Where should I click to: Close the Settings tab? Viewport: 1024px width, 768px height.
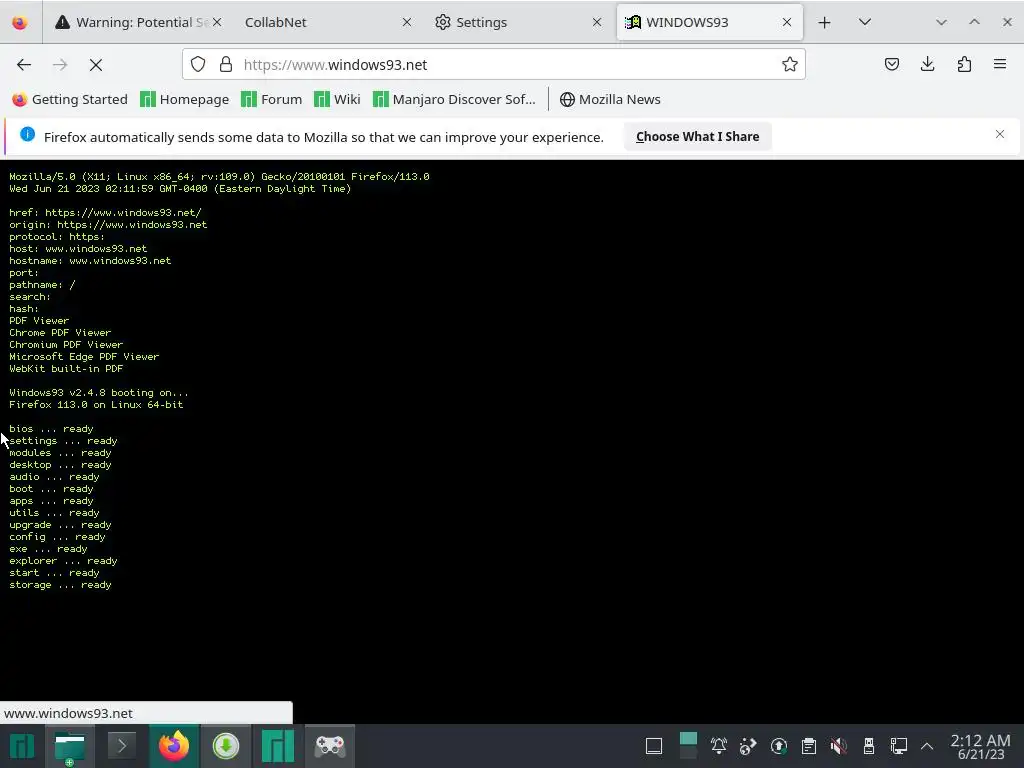click(x=597, y=22)
